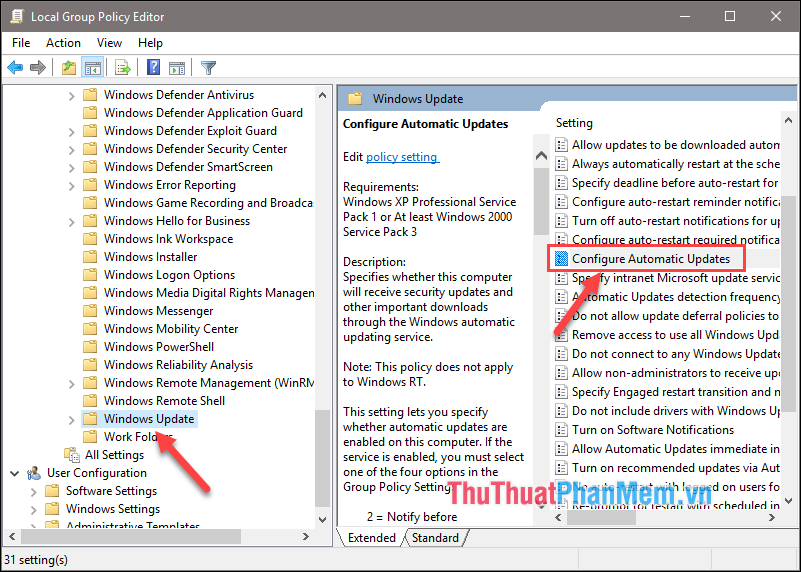
Task: Click the Windows Mobility Center folder icon
Action: (x=90, y=328)
